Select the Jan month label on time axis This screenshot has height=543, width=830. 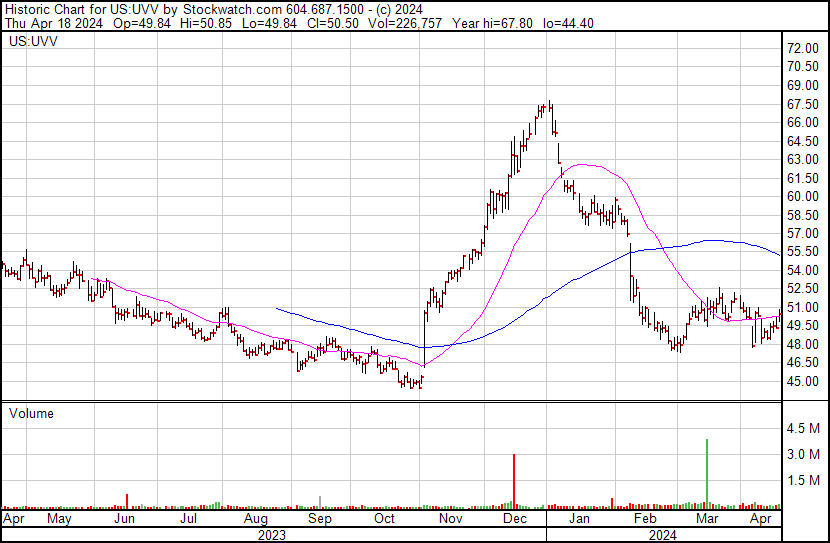point(578,520)
